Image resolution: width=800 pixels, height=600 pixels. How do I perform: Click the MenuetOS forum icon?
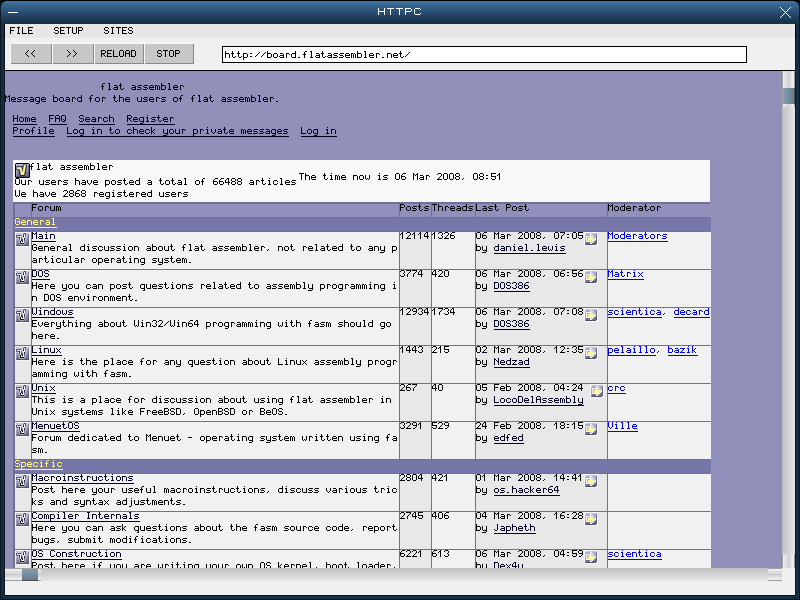point(22,429)
